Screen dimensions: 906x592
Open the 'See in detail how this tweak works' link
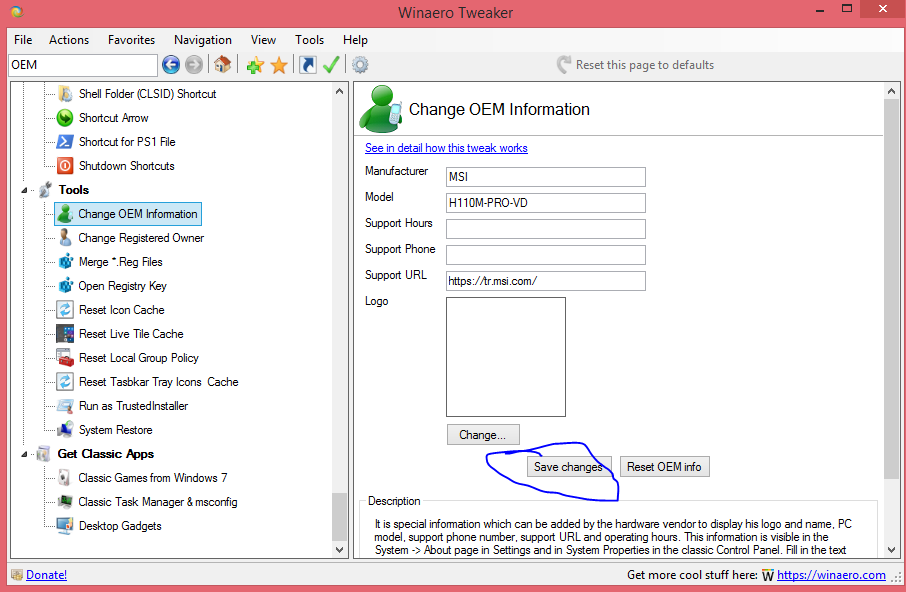click(446, 148)
